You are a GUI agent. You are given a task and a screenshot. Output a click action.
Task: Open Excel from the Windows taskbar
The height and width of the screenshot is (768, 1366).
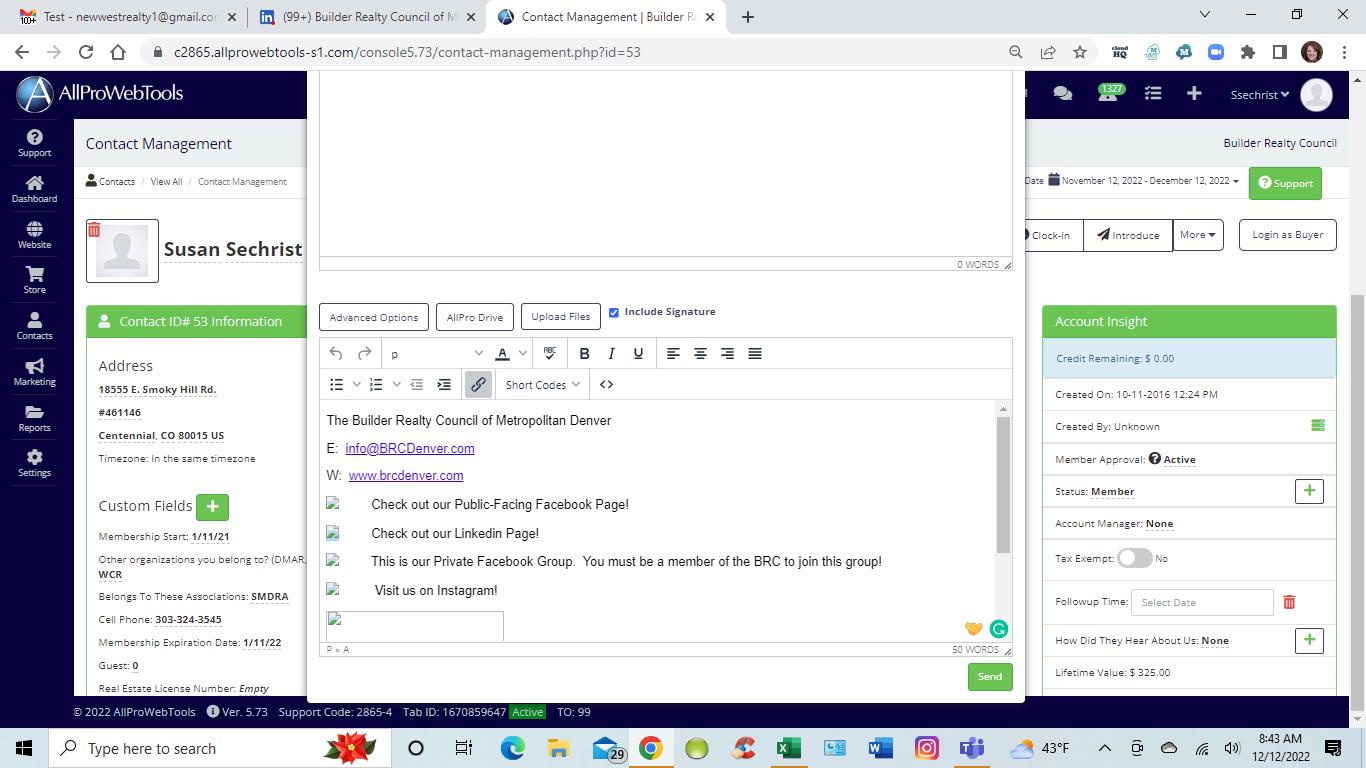[x=789, y=748]
